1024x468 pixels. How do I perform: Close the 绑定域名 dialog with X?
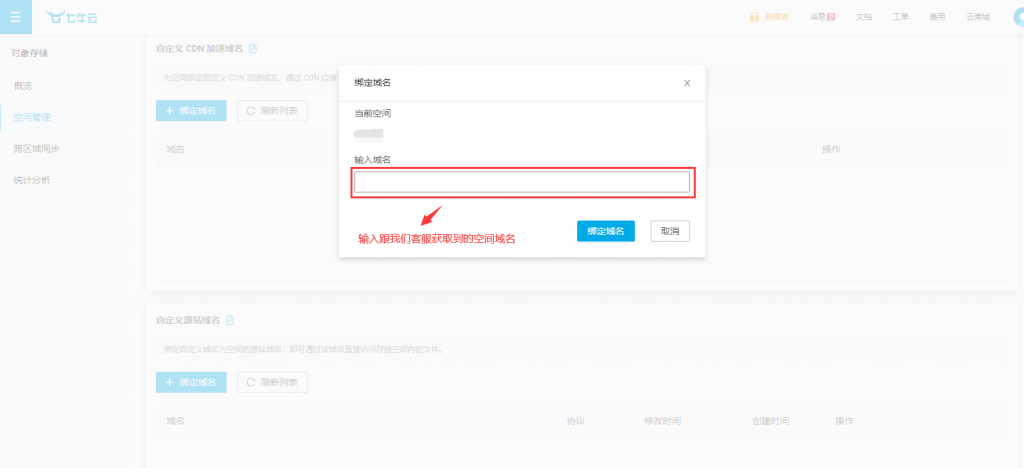point(687,83)
